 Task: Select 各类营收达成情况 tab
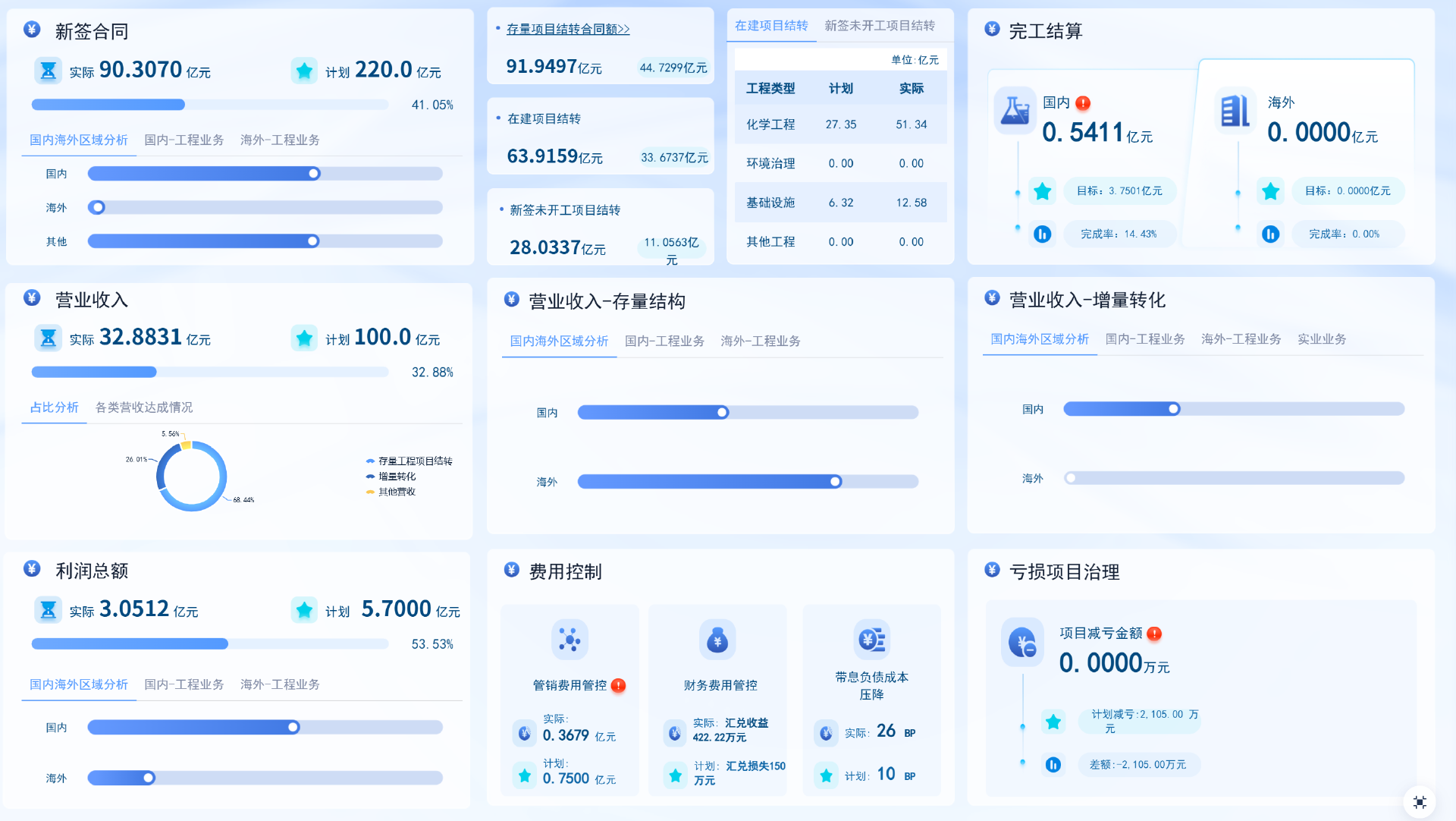click(x=144, y=407)
